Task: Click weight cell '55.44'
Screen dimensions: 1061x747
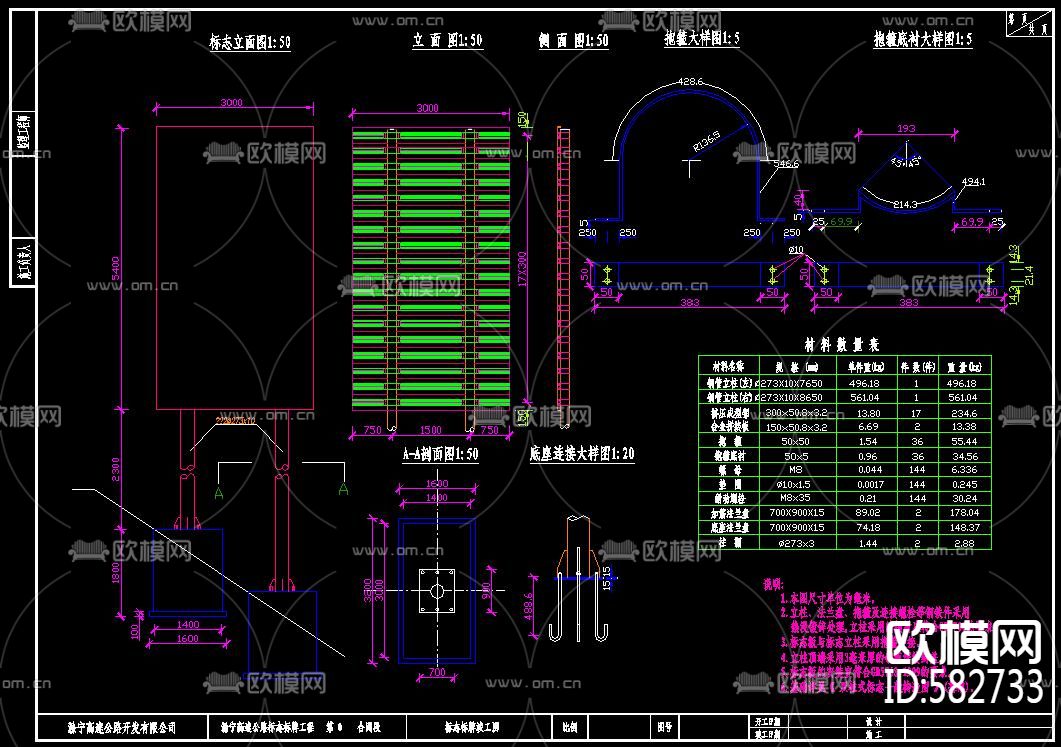Action: tap(964, 441)
